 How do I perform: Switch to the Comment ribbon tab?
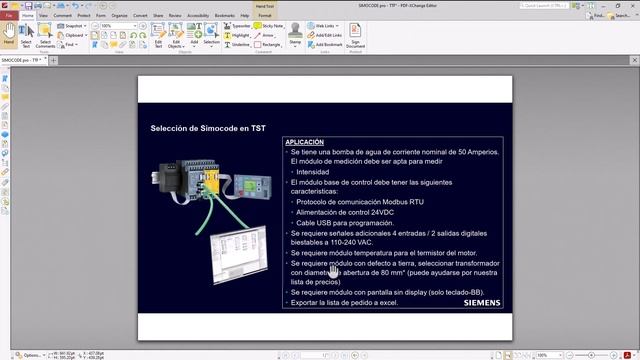62,16
